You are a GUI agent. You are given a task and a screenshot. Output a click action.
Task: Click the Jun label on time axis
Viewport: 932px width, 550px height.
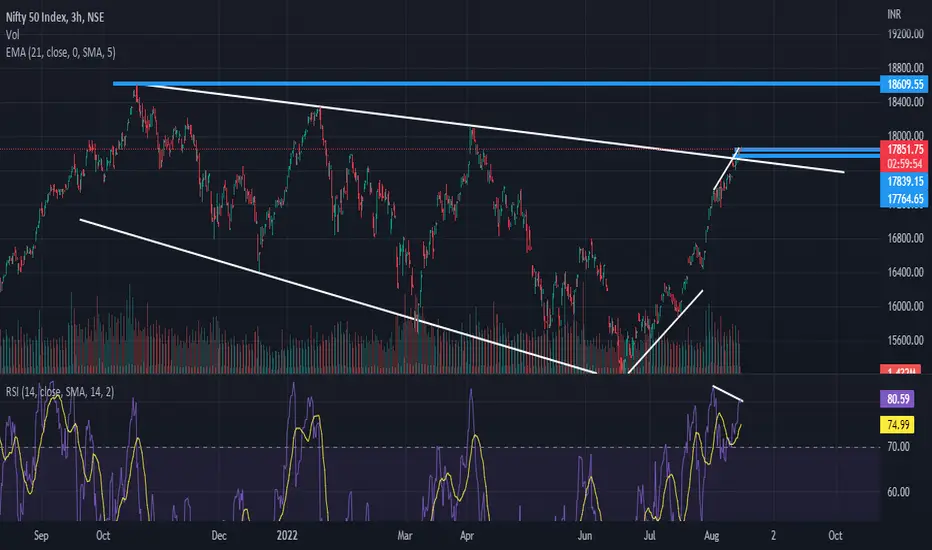(585, 536)
